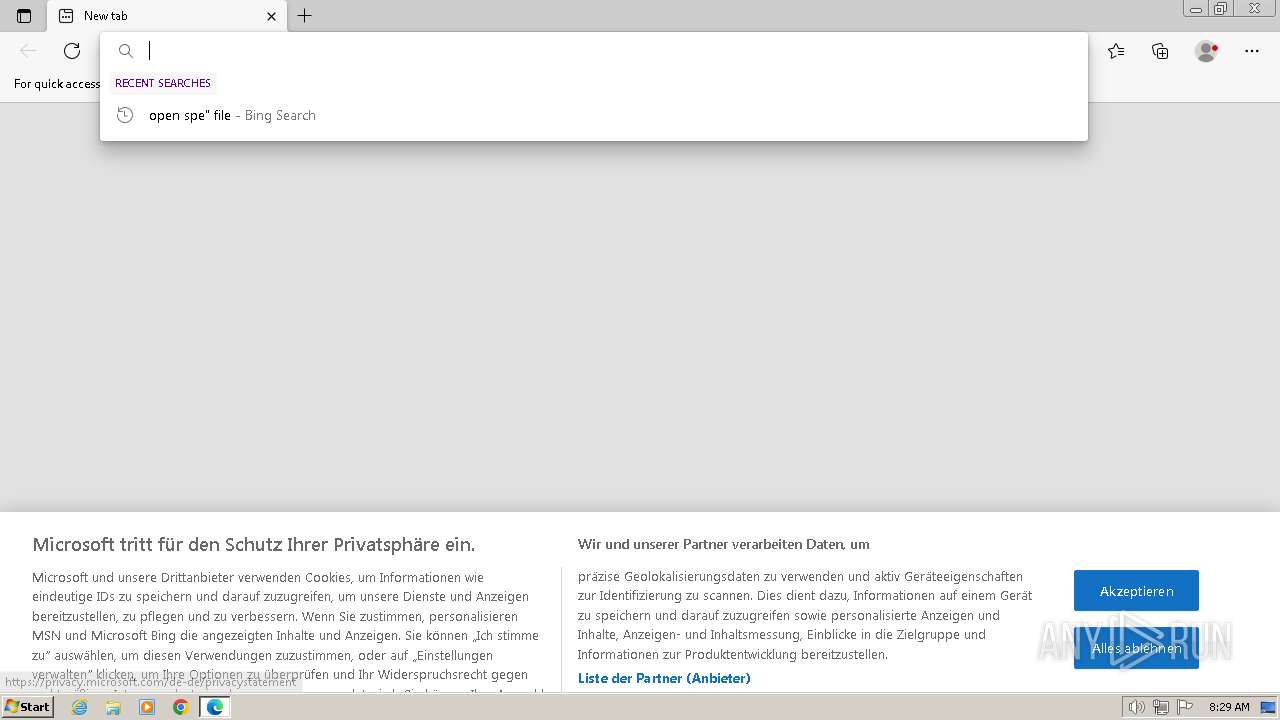The width and height of the screenshot is (1280, 720).
Task: Restore down the browser window
Action: coord(1221,9)
